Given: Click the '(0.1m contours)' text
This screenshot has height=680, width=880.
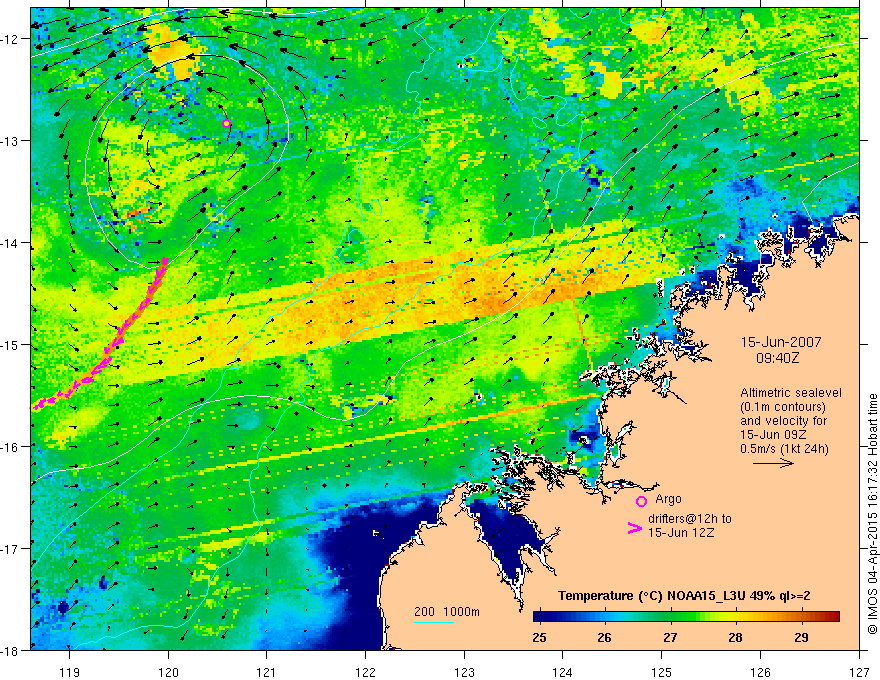Looking at the screenshot, I should (783, 407).
